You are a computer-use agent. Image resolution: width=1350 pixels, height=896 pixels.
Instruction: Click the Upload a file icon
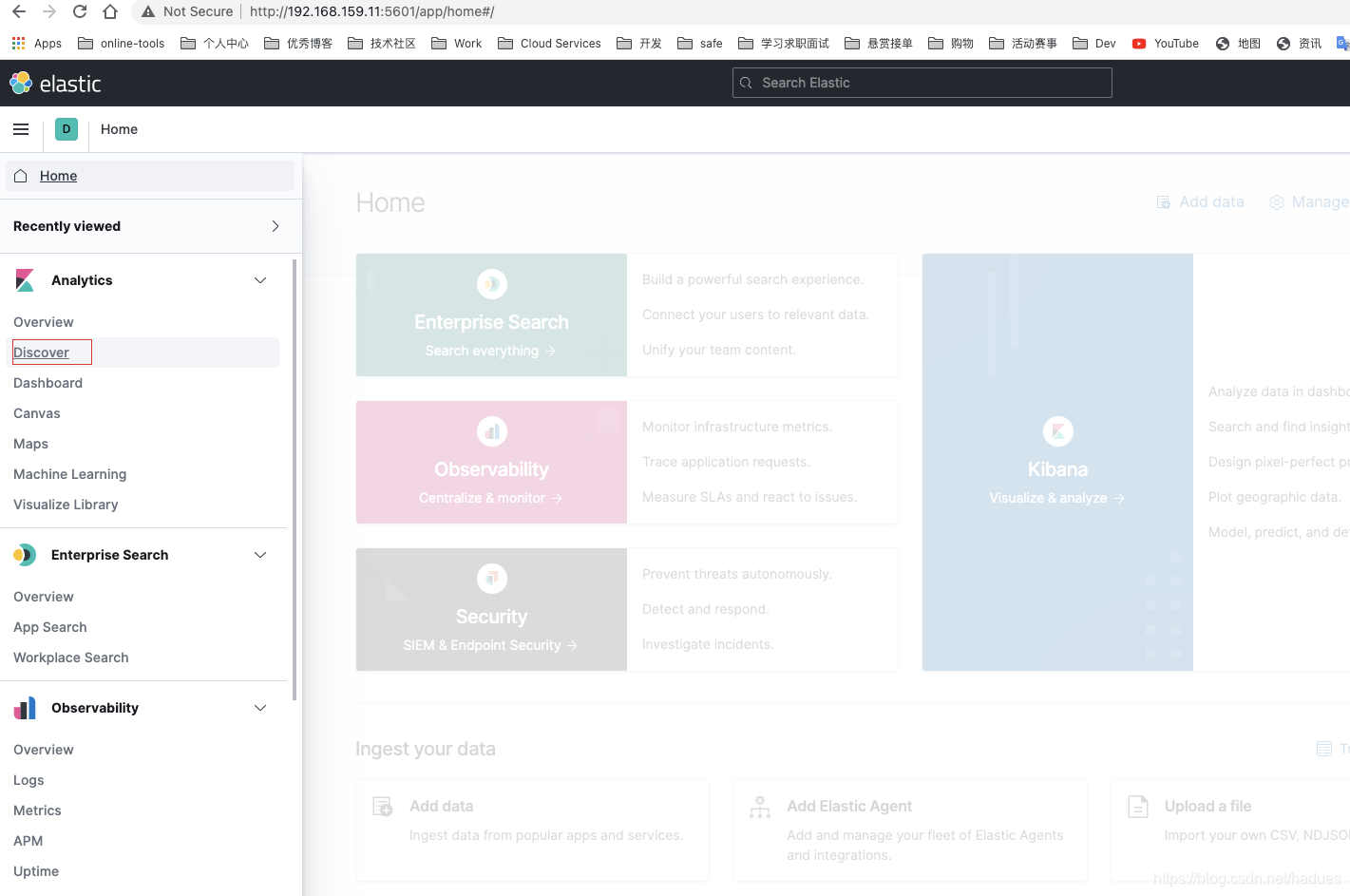(1138, 807)
